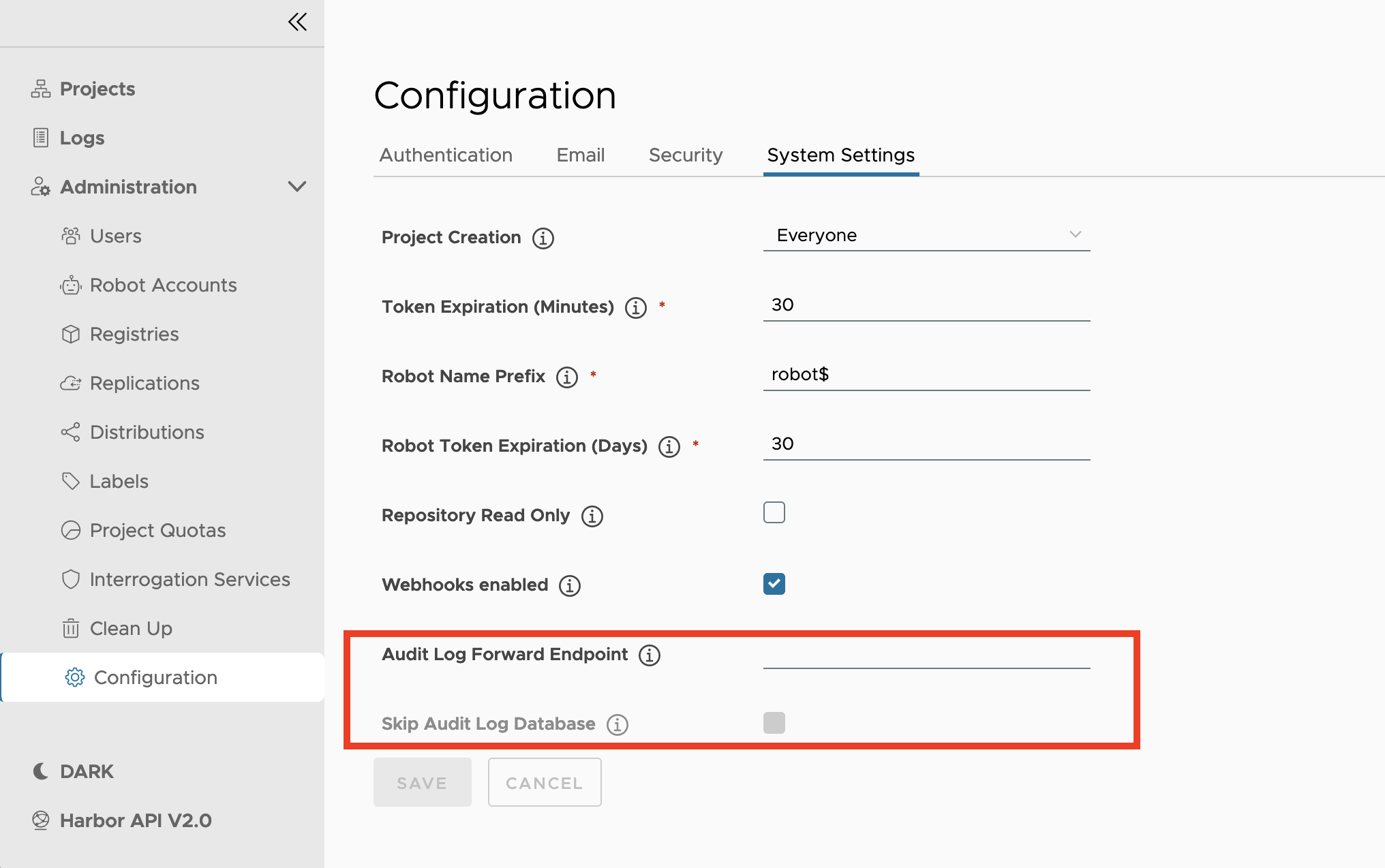Show info tooltip for Token Expiration (Minutes)

point(636,308)
